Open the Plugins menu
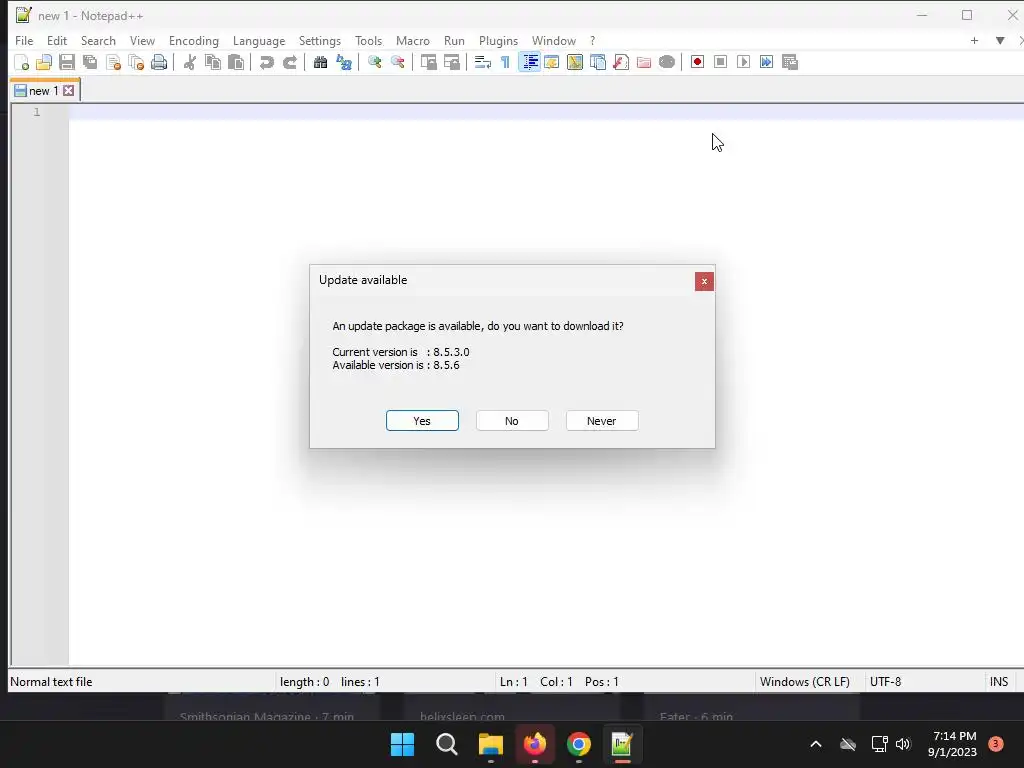The width and height of the screenshot is (1024, 768). pos(498,40)
